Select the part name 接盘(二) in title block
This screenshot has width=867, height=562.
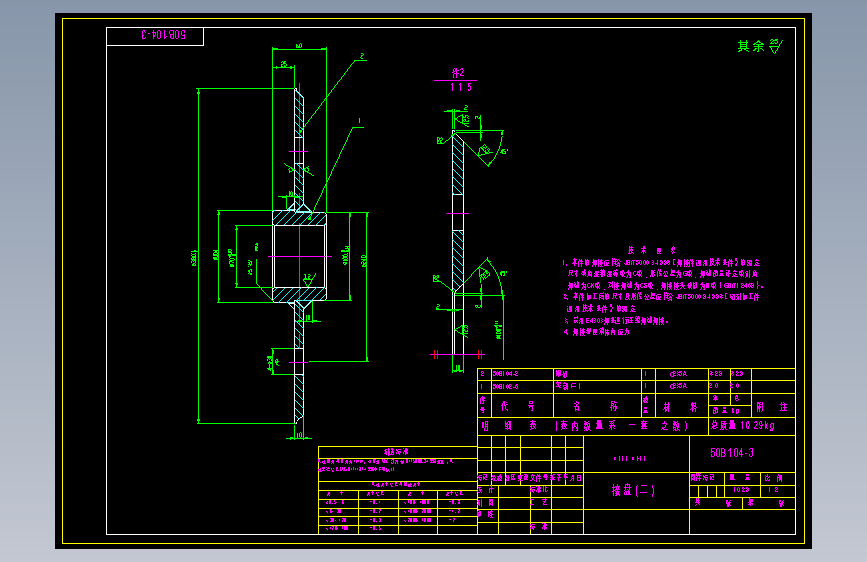633,490
